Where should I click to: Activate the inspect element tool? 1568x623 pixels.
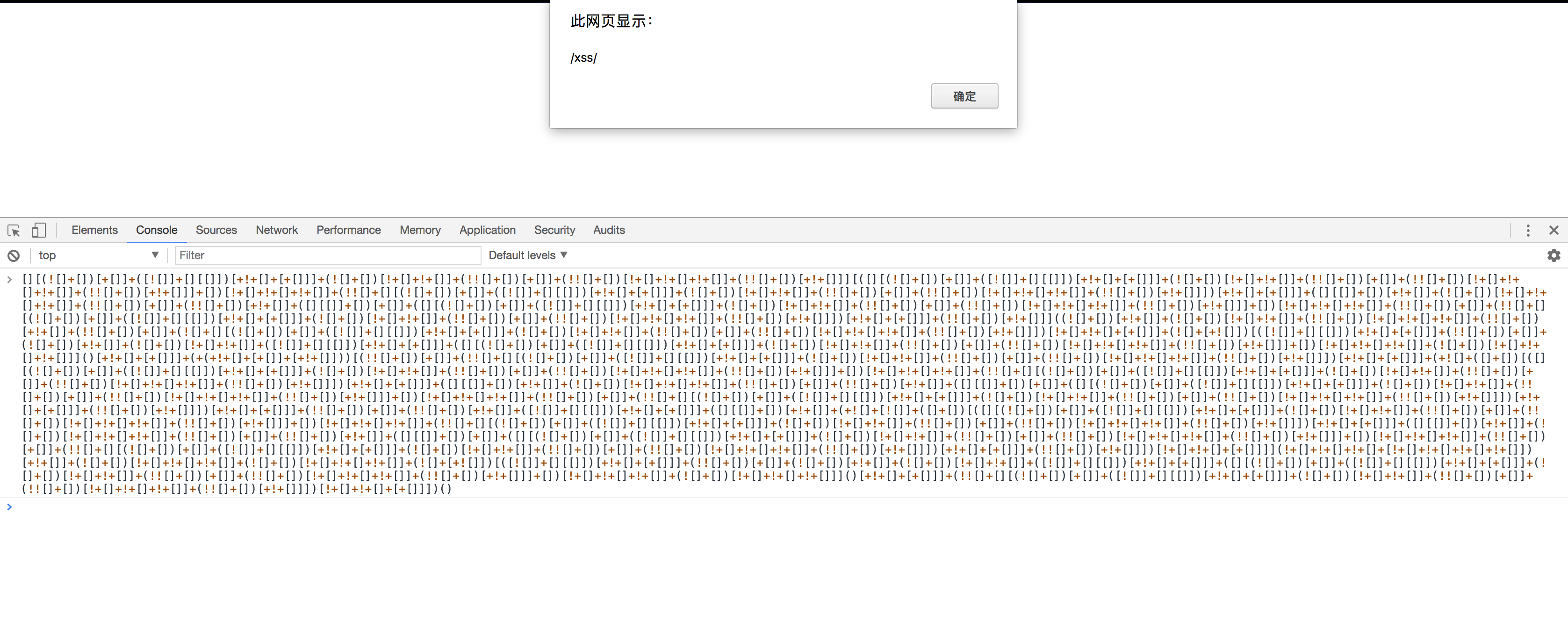(x=14, y=230)
